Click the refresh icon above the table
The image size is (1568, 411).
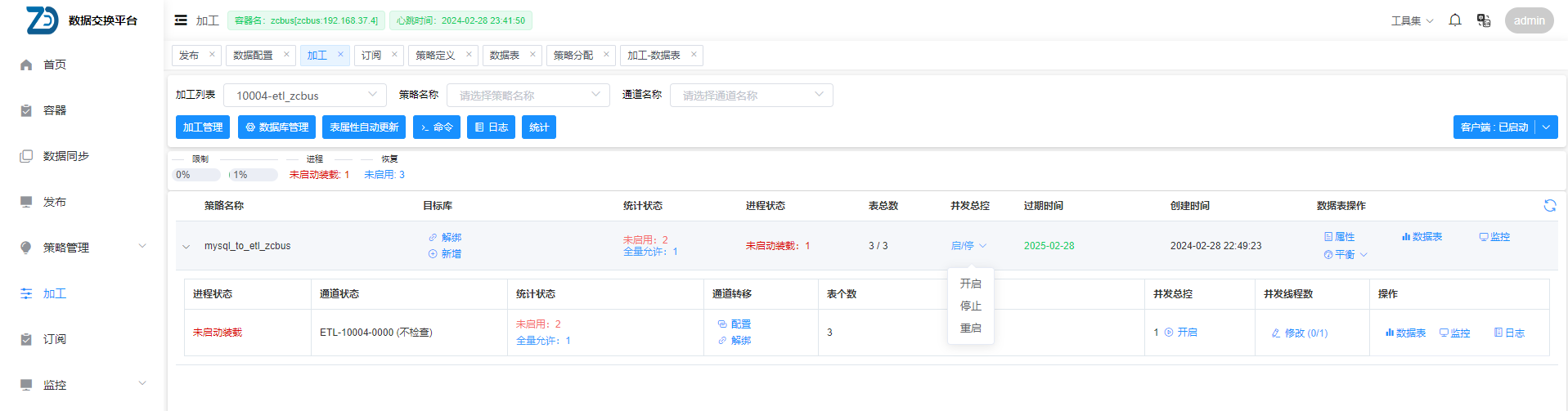[1549, 206]
